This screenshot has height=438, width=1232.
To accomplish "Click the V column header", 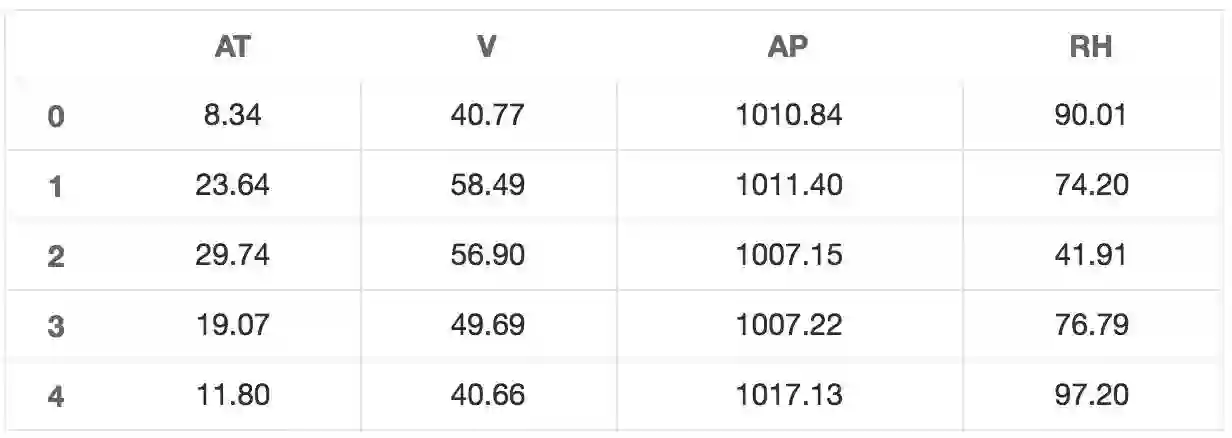I will (x=487, y=48).
